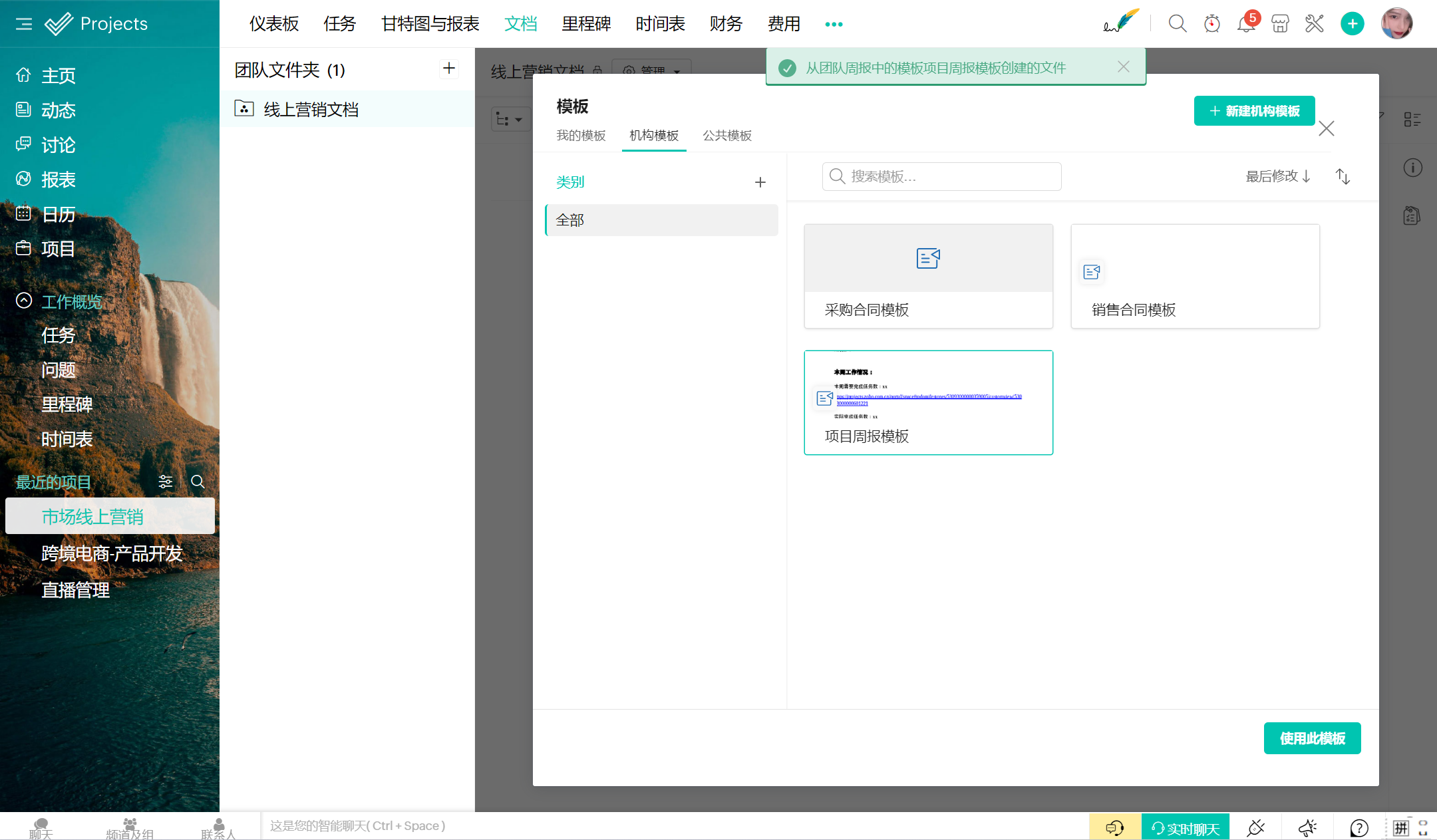
Task: Click the 新建机构模板 button
Action: tap(1254, 111)
